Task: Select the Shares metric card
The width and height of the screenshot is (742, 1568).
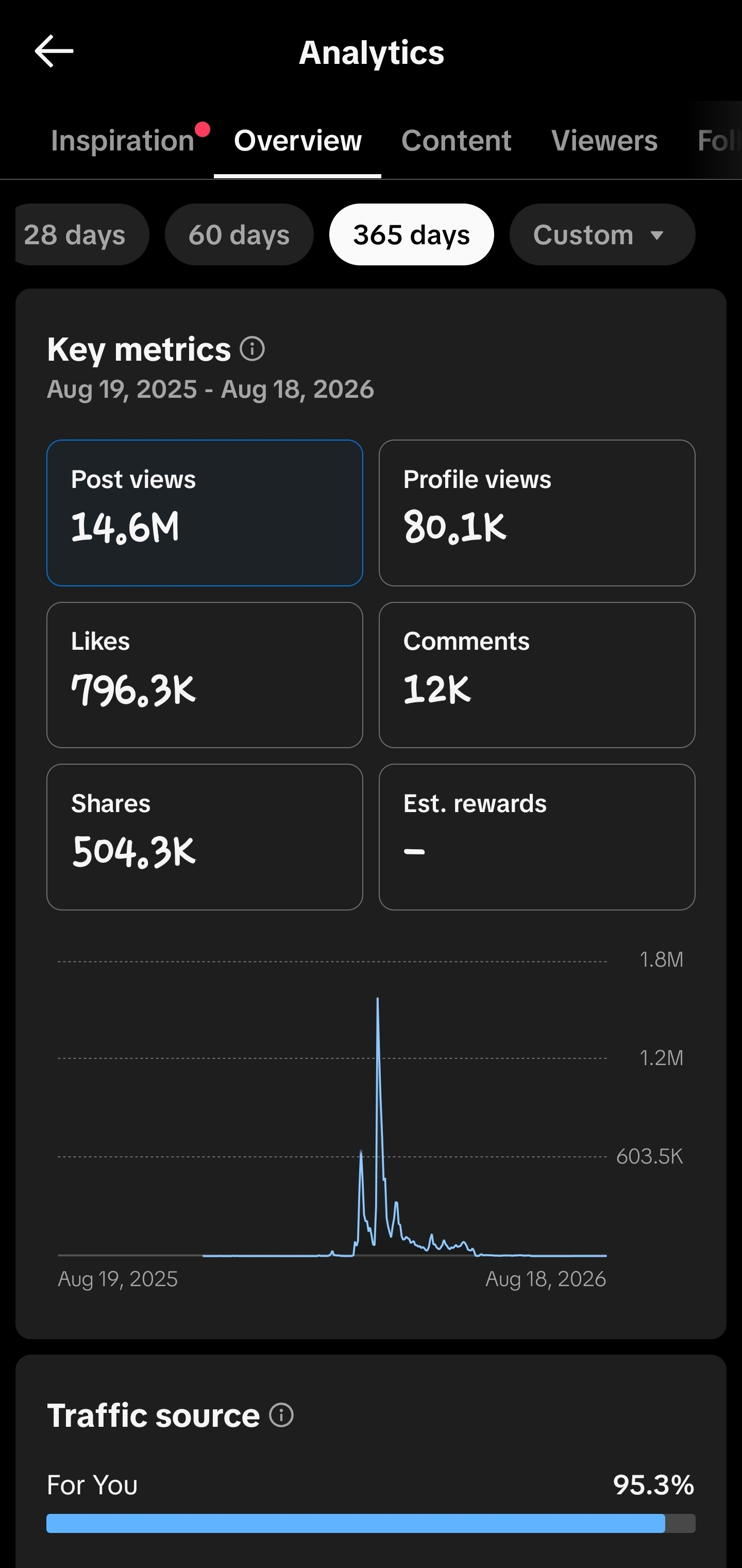Action: pyautogui.click(x=205, y=837)
